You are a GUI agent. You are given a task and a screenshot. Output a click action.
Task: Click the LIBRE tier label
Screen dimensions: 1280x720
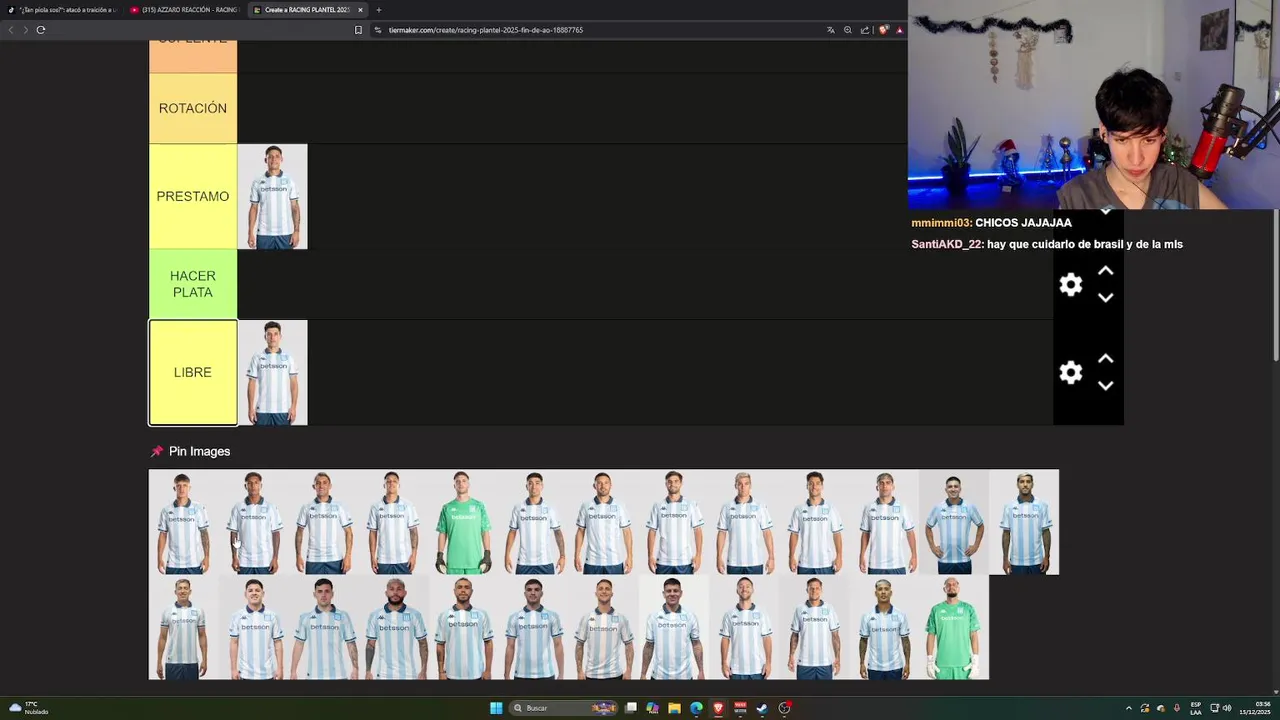(x=193, y=372)
